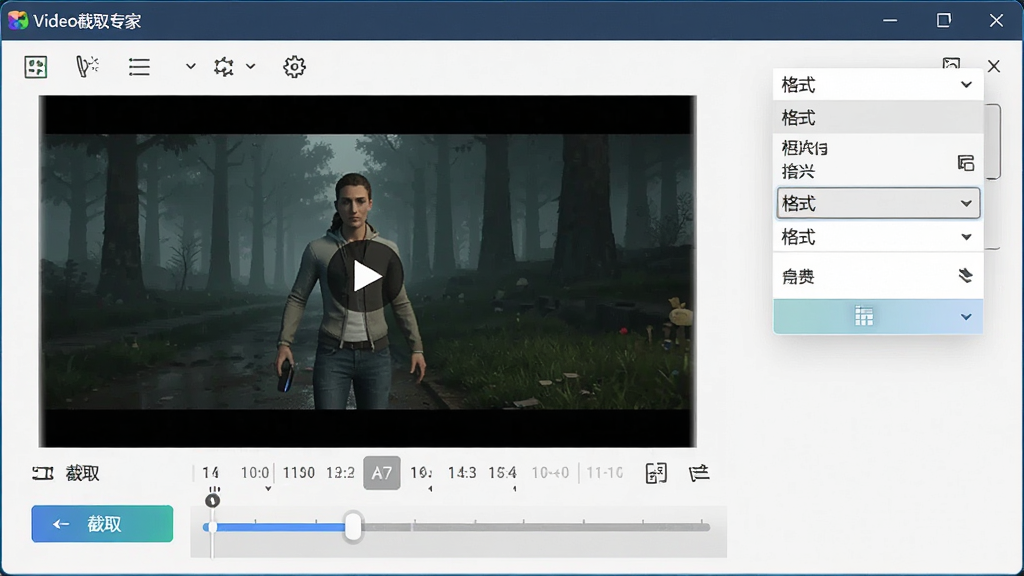Click the crop-settings gear-frame icon
1024x576 pixels.
click(224, 67)
